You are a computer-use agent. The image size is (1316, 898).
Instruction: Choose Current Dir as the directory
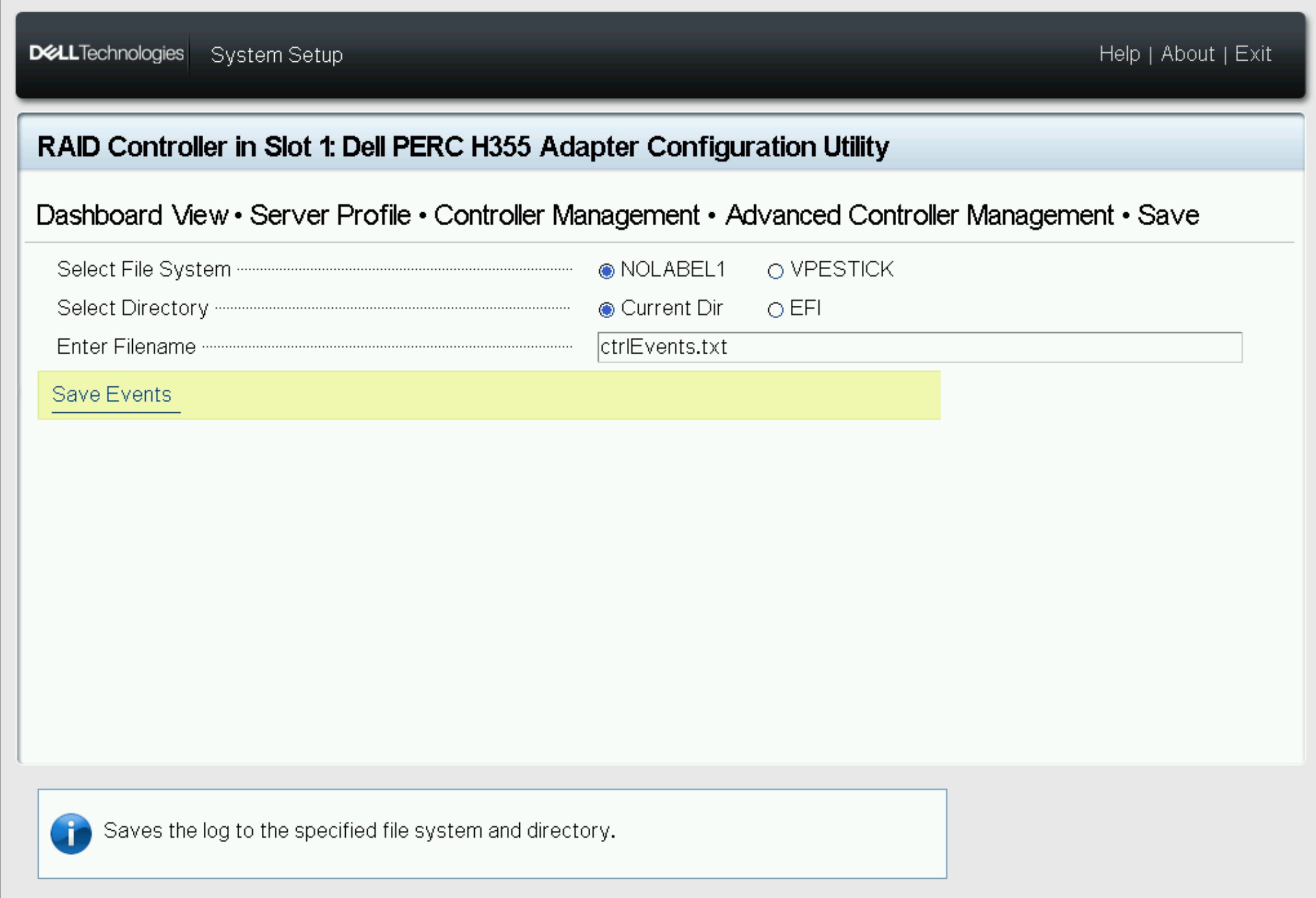click(x=607, y=310)
